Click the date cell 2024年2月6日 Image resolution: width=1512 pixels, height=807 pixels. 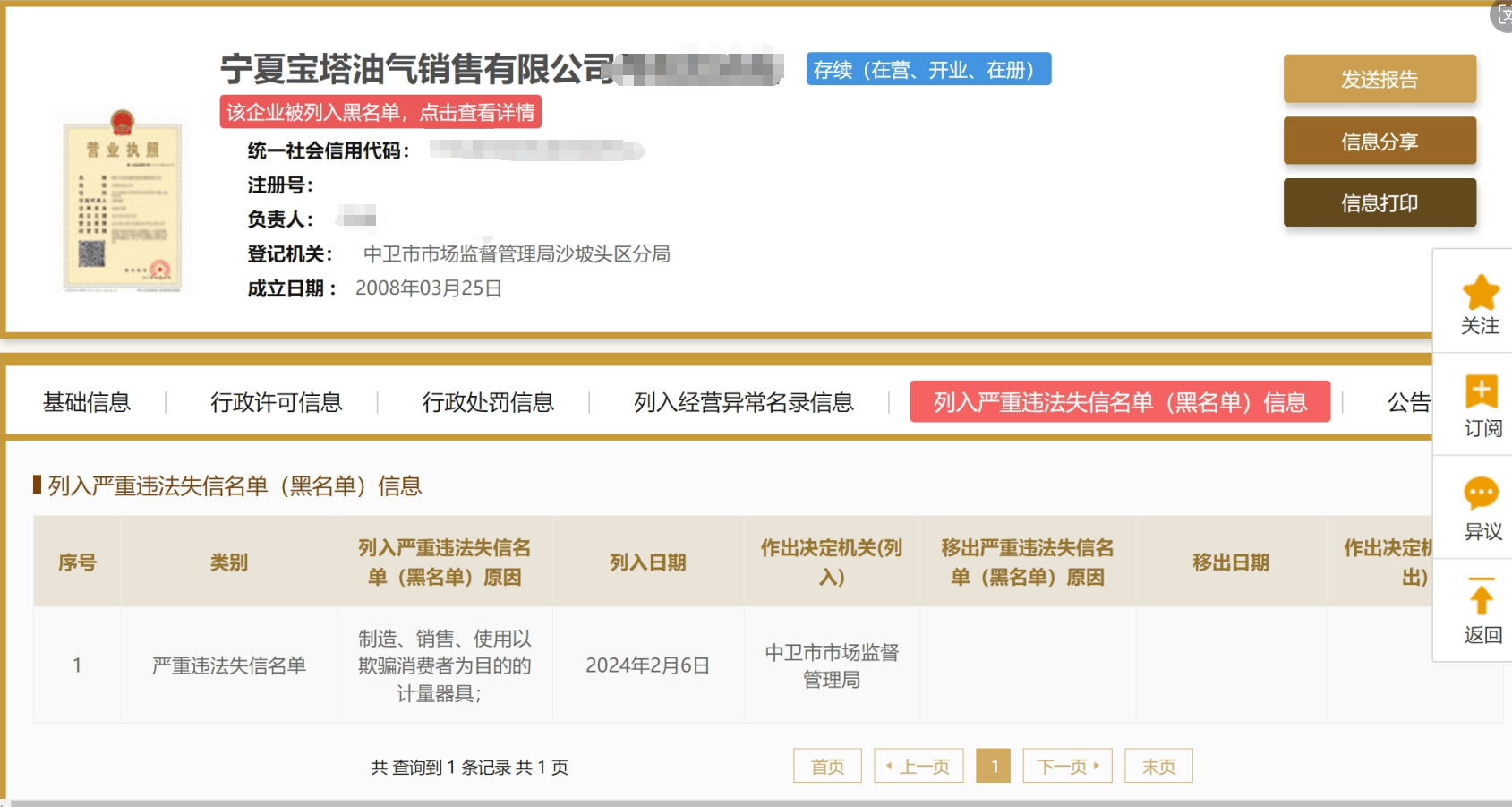648,665
